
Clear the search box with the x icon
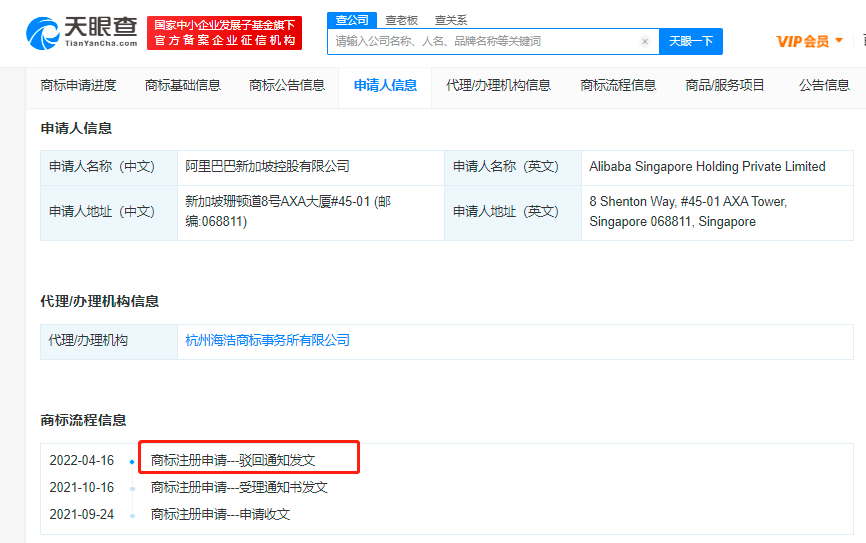[x=645, y=41]
